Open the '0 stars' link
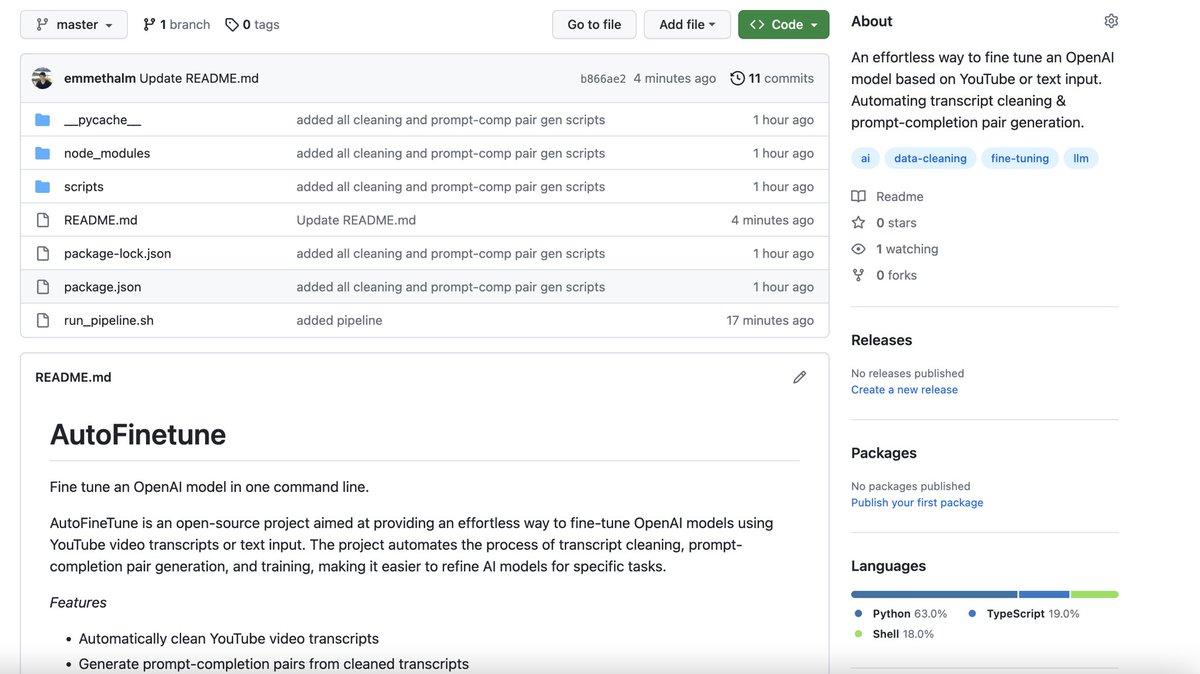The height and width of the screenshot is (674, 1200). coord(896,223)
